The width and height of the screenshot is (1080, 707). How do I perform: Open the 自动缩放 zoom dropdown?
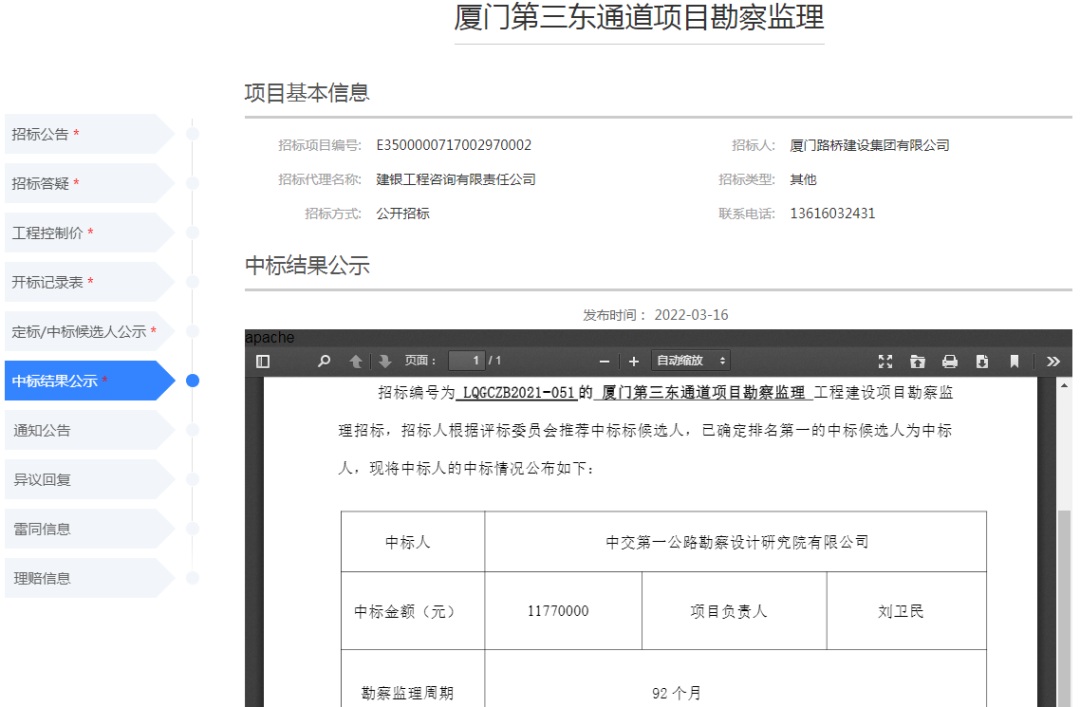coord(691,360)
